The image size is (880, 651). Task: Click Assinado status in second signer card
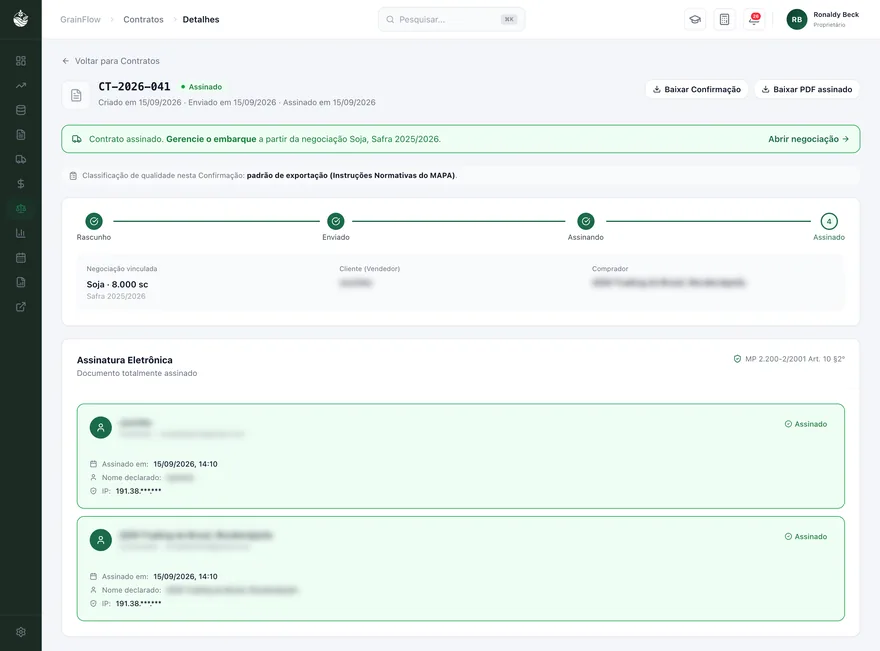coord(806,537)
